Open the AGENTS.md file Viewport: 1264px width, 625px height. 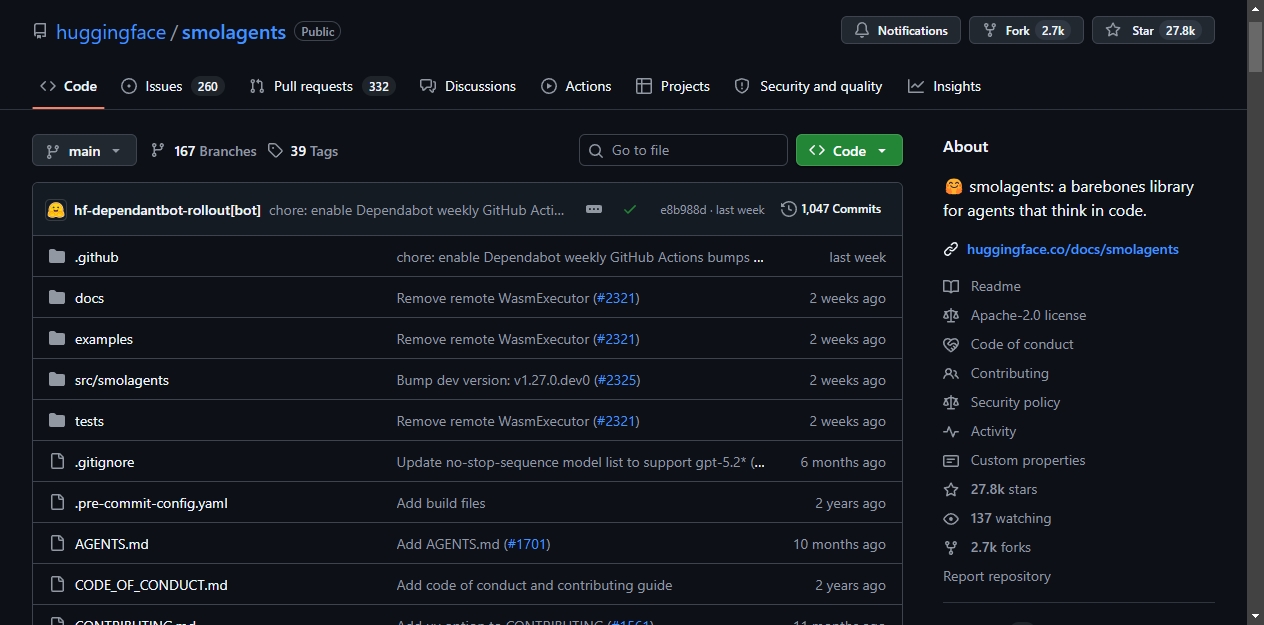pos(112,544)
